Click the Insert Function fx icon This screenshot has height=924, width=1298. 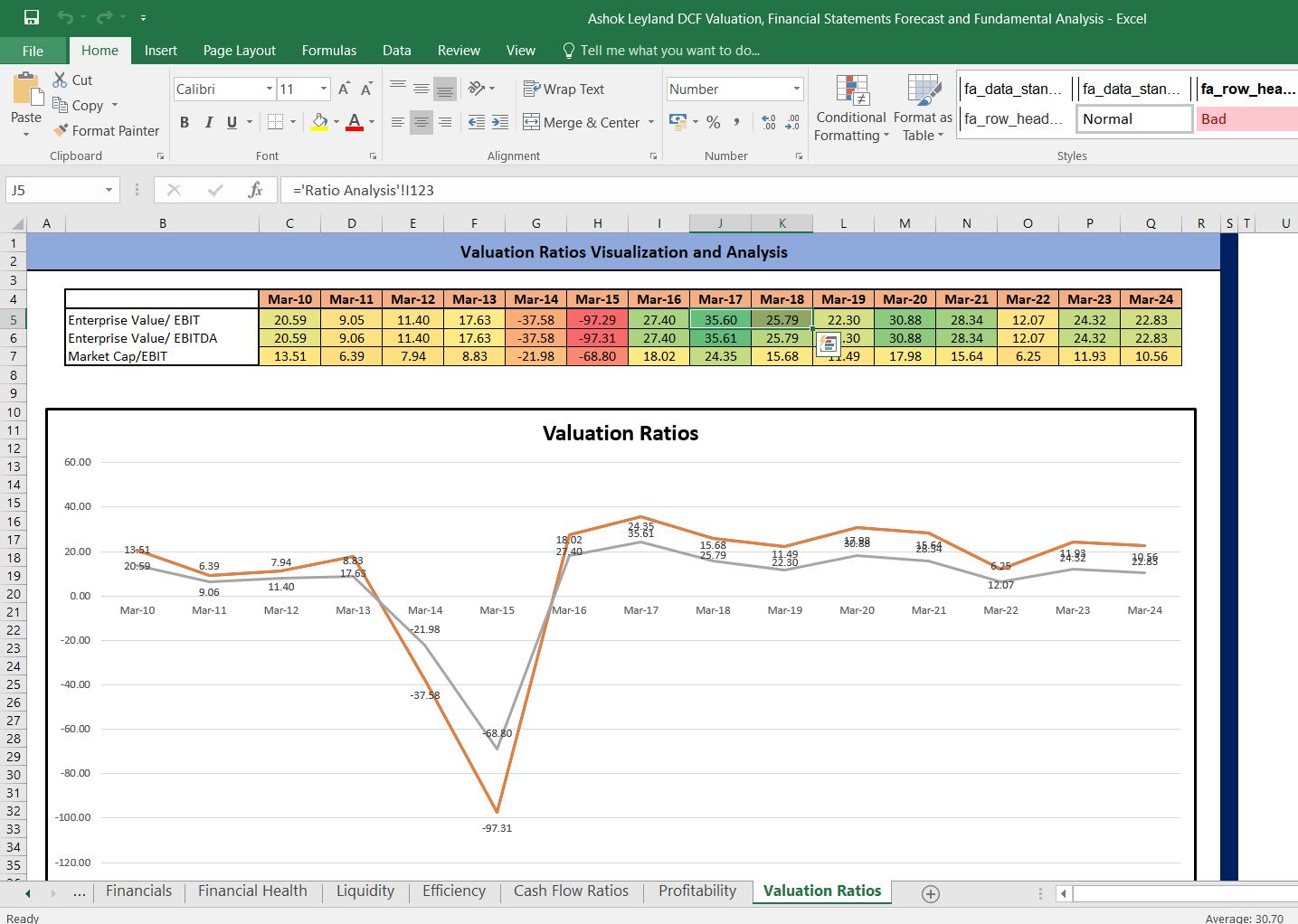click(x=255, y=190)
